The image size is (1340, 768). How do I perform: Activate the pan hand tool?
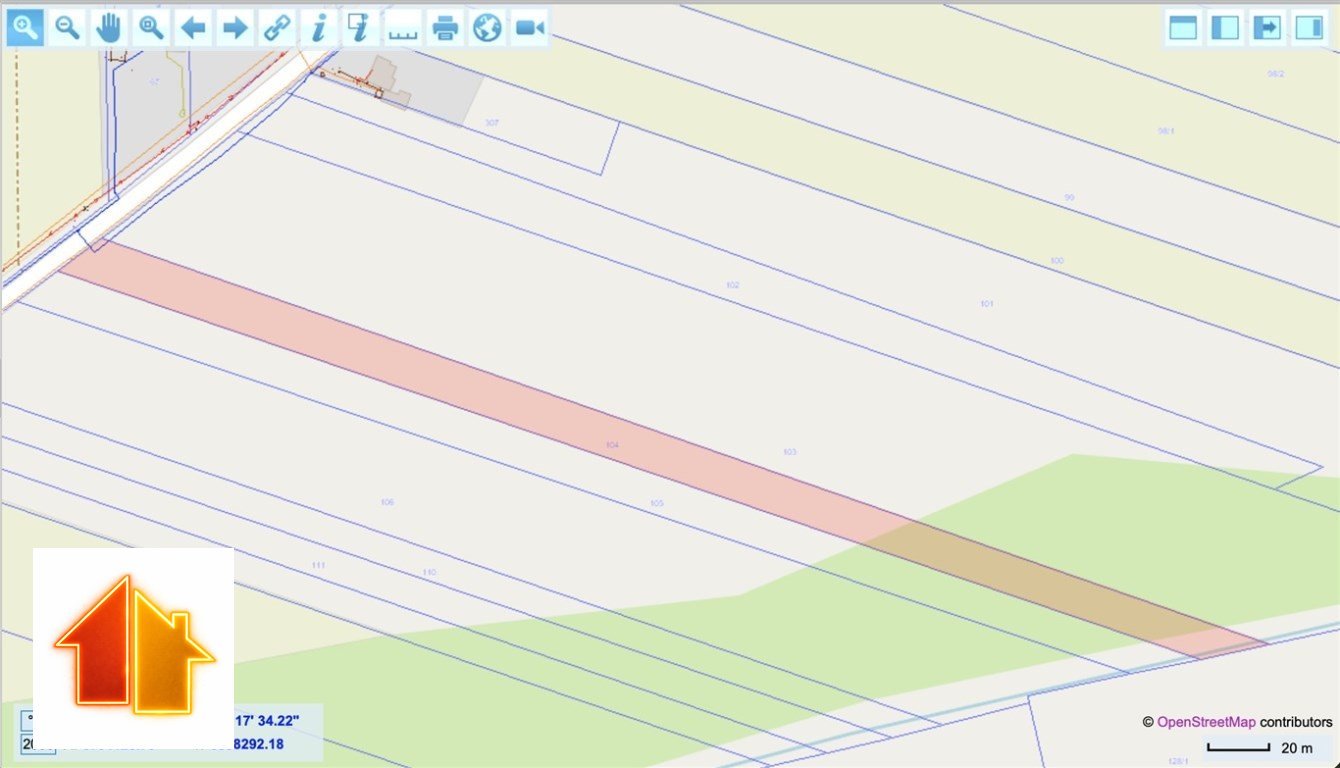109,28
